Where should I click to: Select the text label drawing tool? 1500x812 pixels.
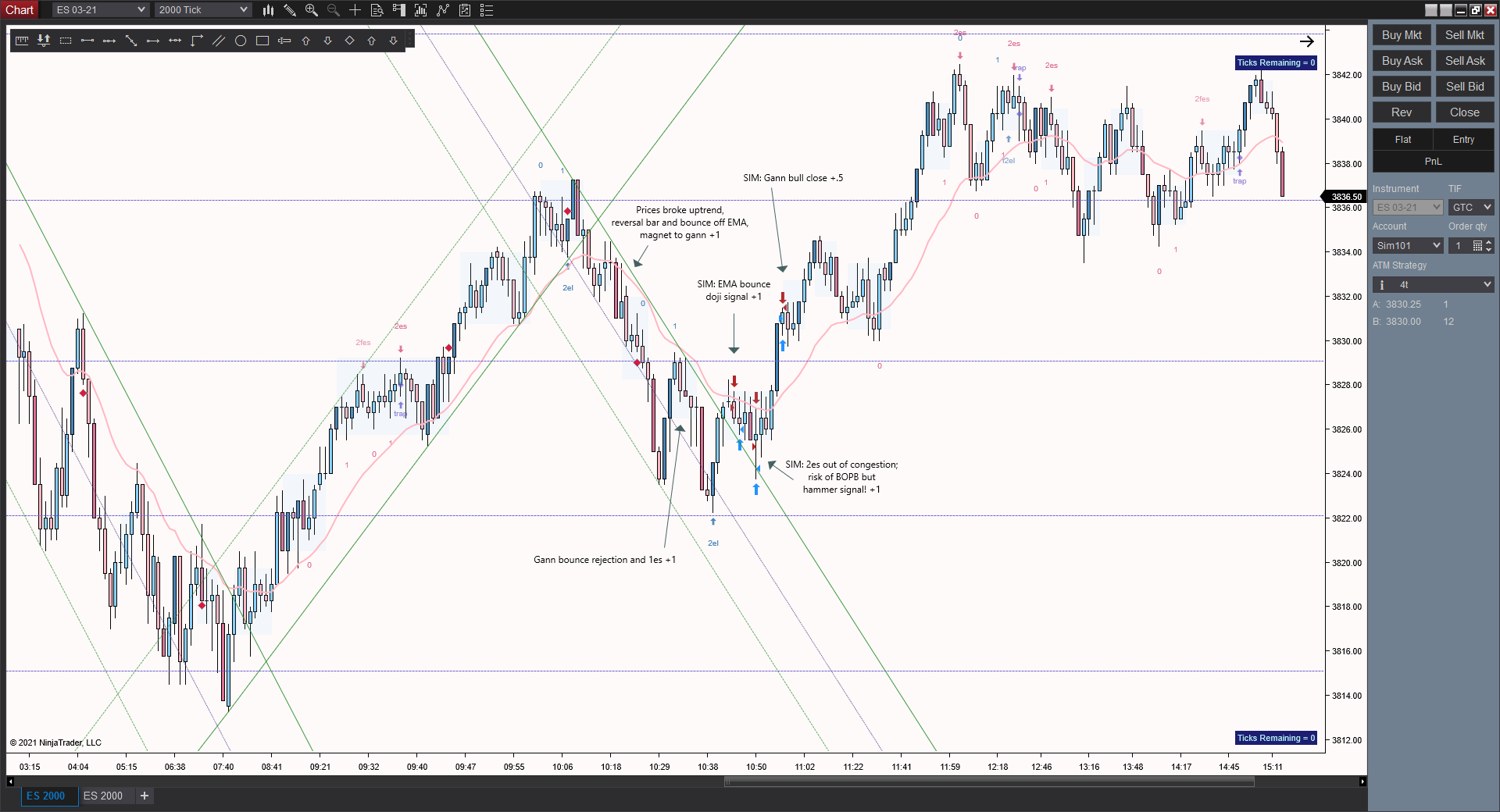point(284,41)
